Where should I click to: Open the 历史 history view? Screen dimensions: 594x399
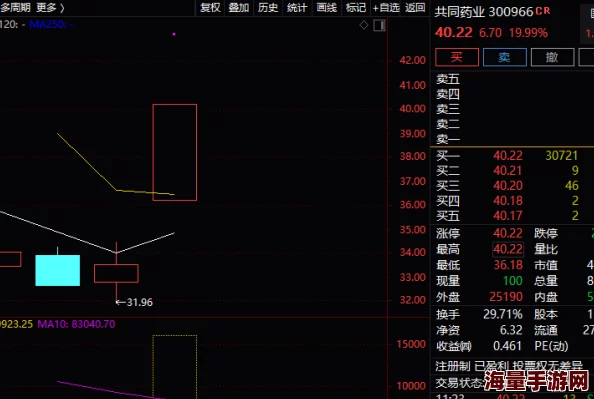point(268,8)
